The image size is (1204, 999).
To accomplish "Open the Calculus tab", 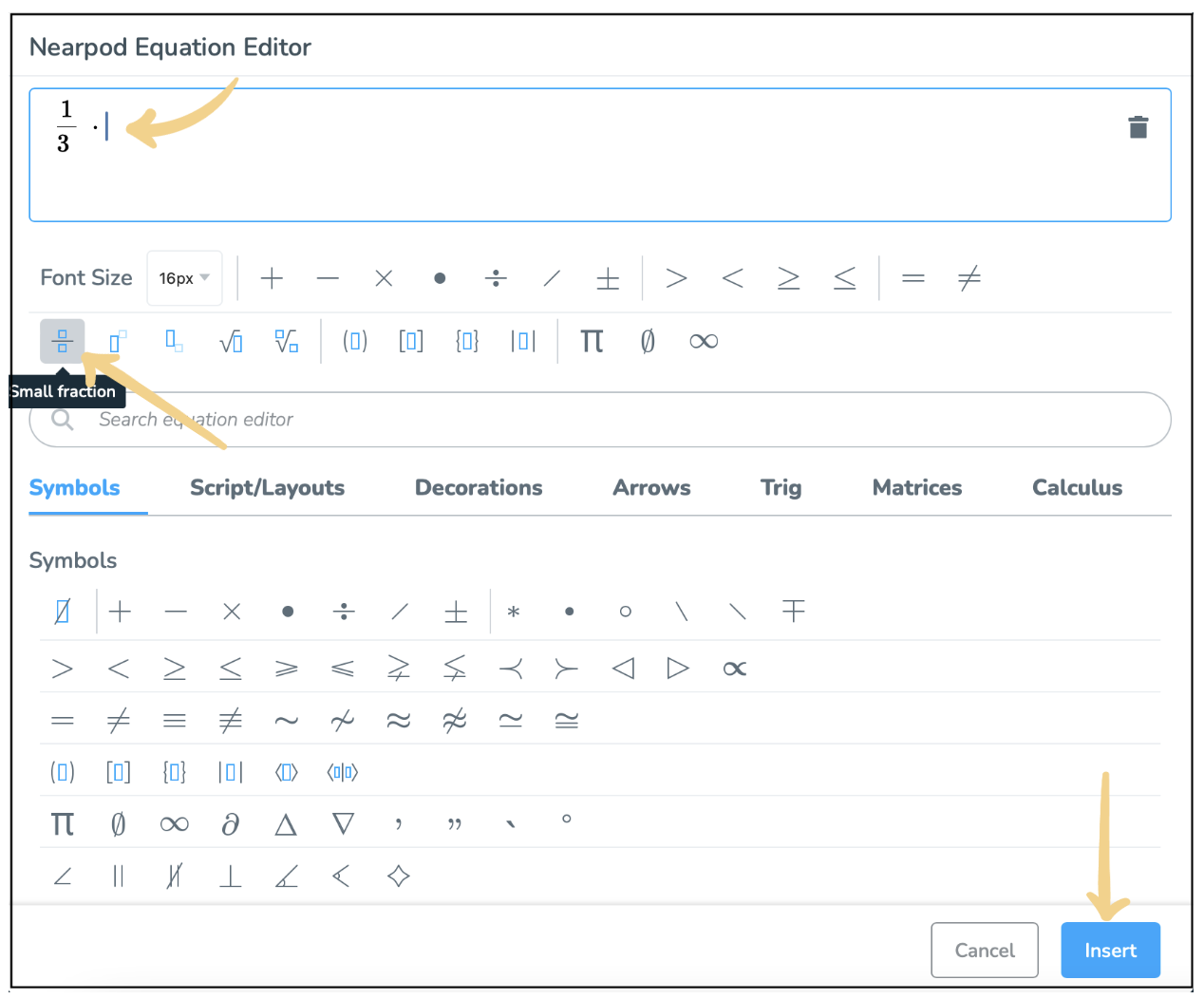I will pos(1077,488).
